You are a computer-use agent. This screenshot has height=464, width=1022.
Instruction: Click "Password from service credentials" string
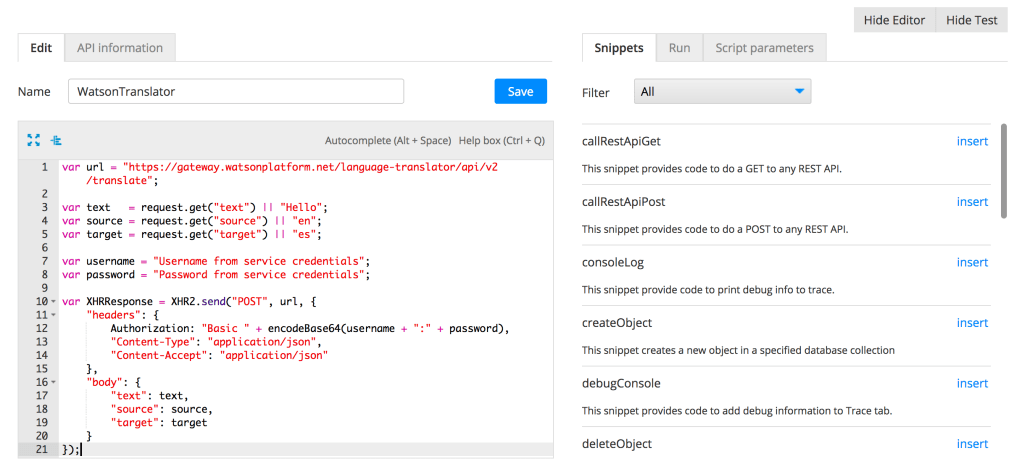pyautogui.click(x=259, y=274)
